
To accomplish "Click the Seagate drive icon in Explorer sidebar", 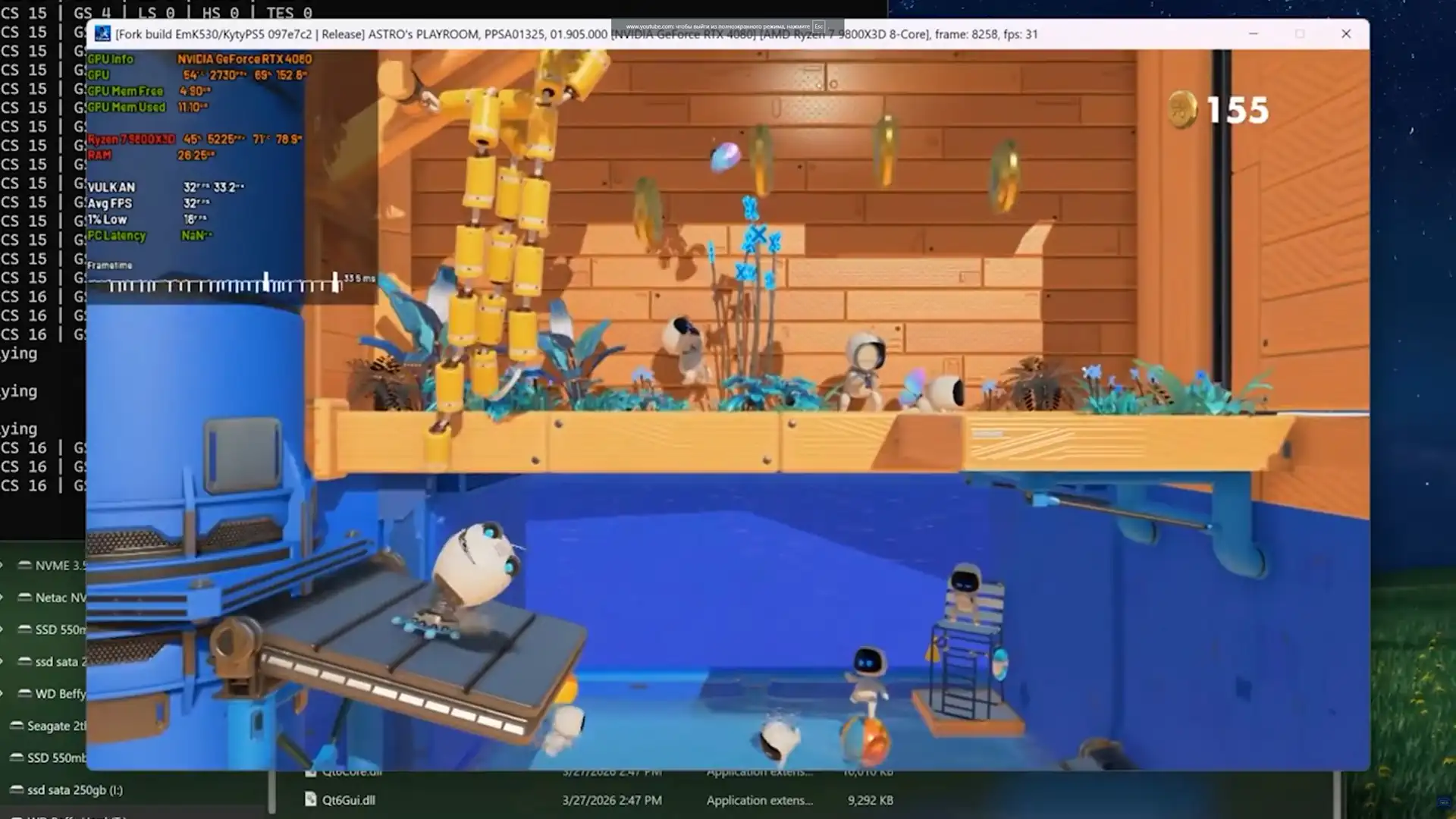I will click(17, 726).
